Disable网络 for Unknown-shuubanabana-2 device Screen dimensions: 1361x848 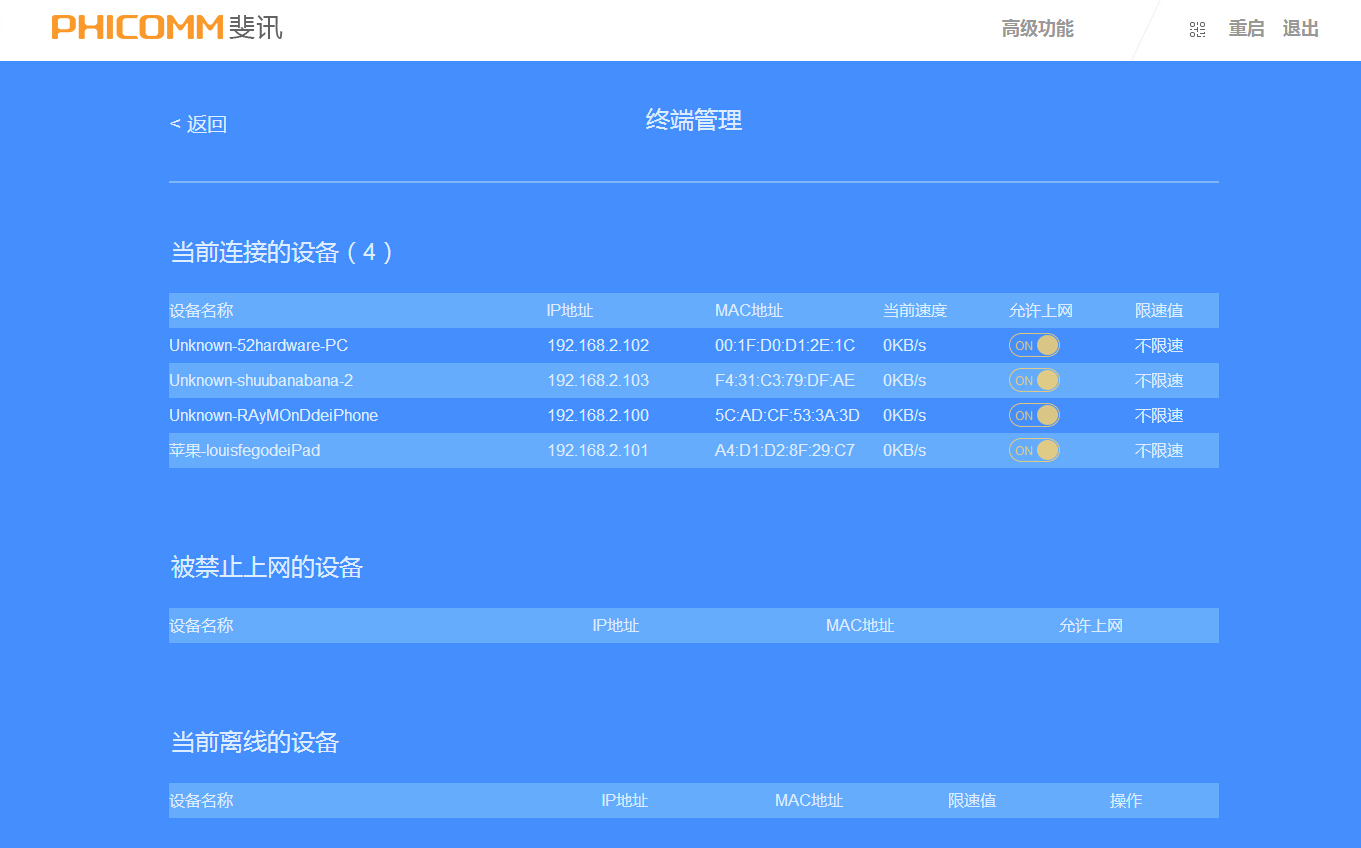coord(1034,380)
